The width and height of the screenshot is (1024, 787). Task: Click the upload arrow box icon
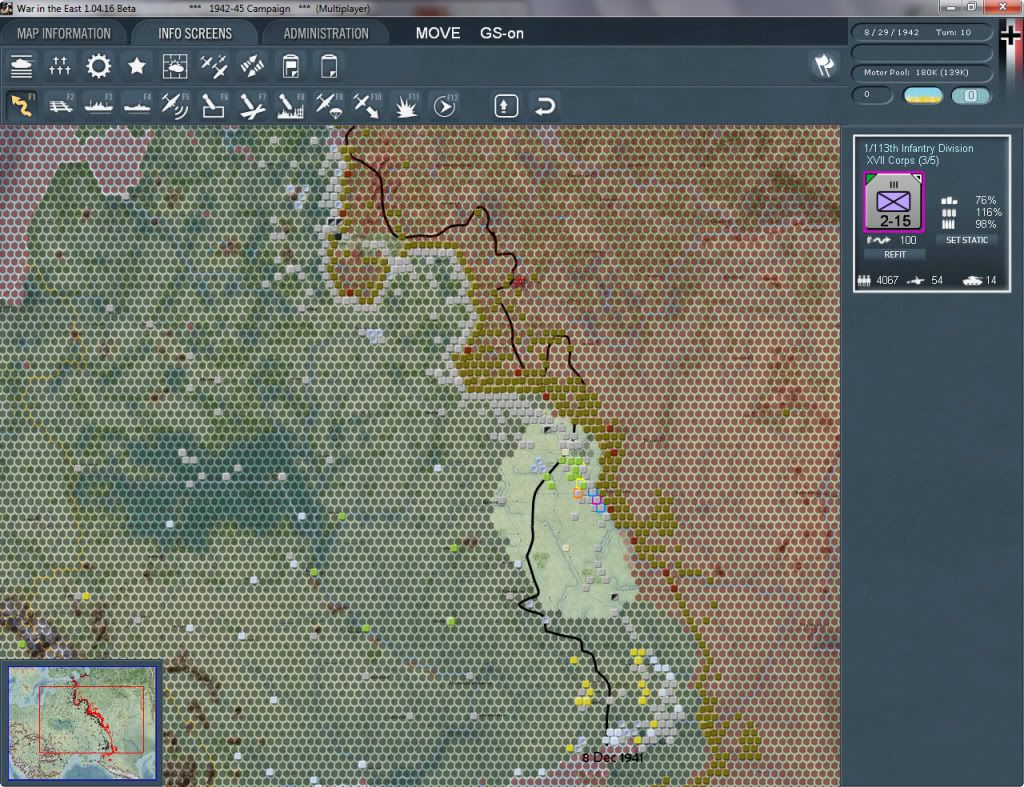point(506,106)
